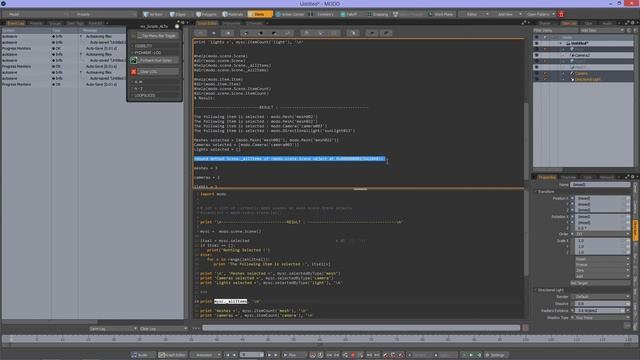Click the red icon right of command input
This screenshot has width=640, height=360.
(525, 327)
